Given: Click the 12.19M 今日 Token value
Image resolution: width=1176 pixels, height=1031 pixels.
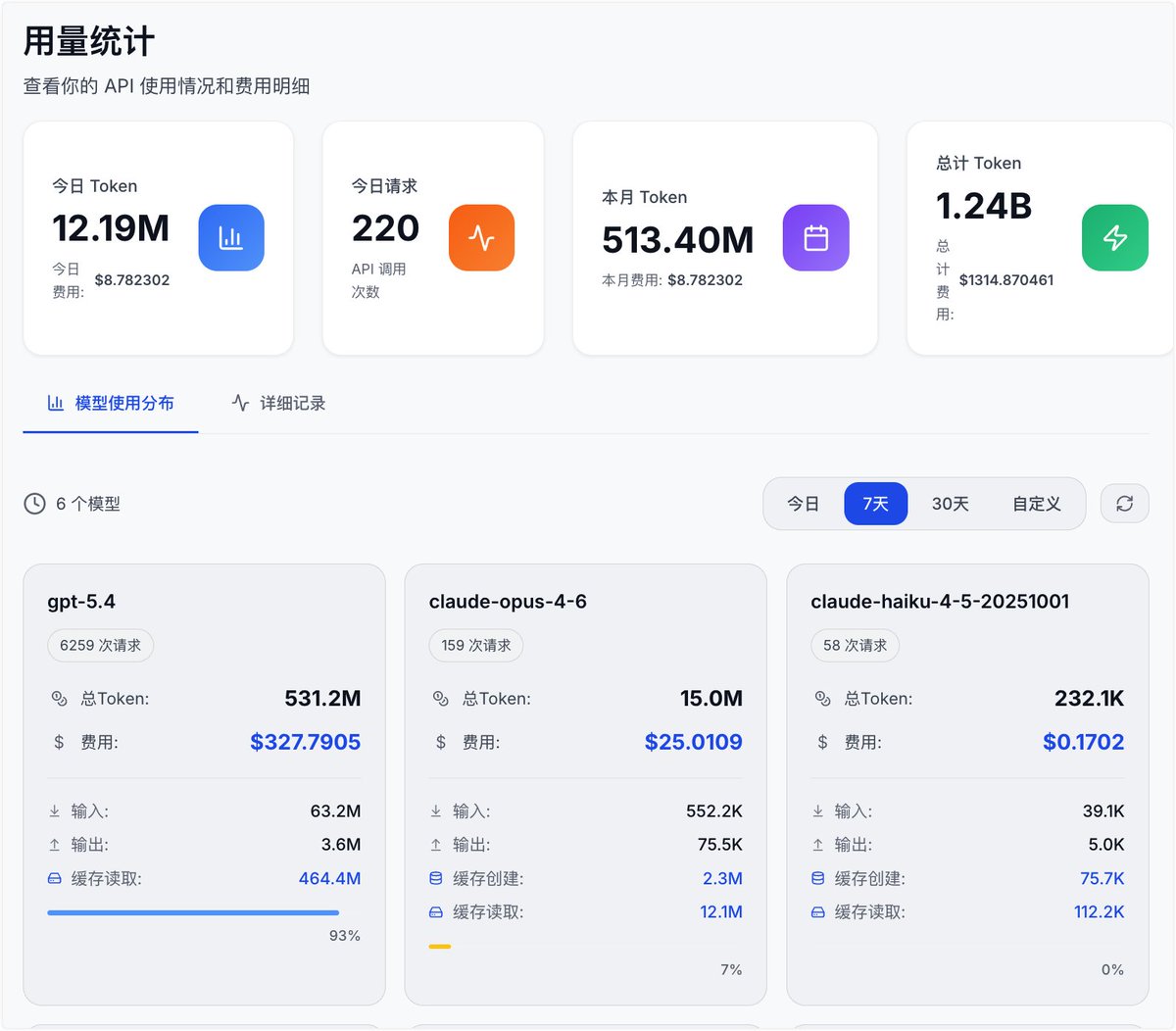Looking at the screenshot, I should click(x=111, y=228).
